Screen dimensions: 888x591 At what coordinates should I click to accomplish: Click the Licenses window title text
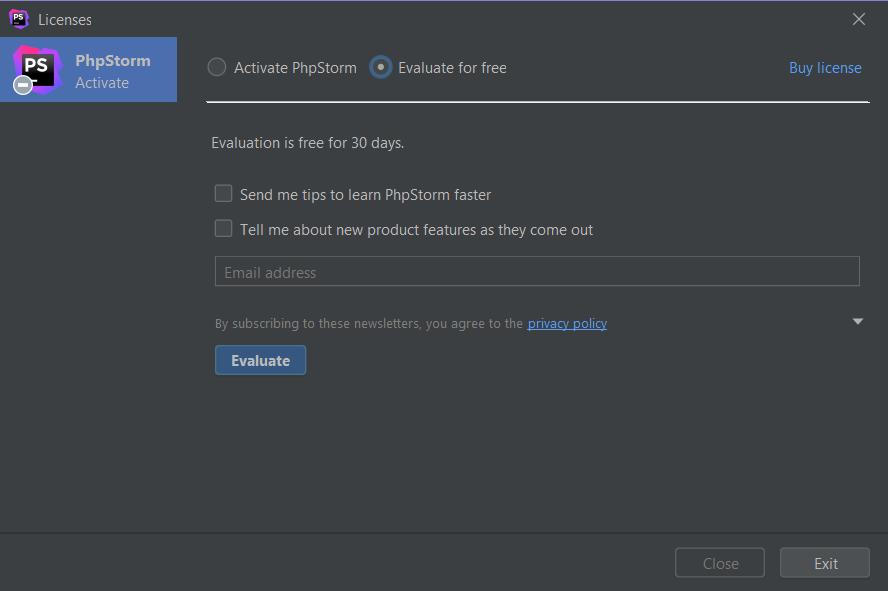[65, 20]
